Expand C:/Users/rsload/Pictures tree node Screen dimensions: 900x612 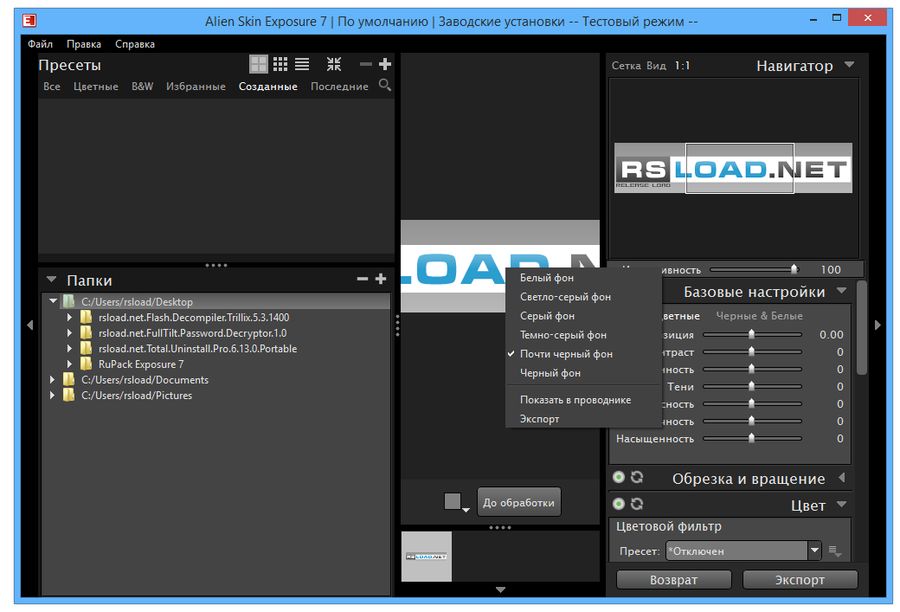[52, 395]
